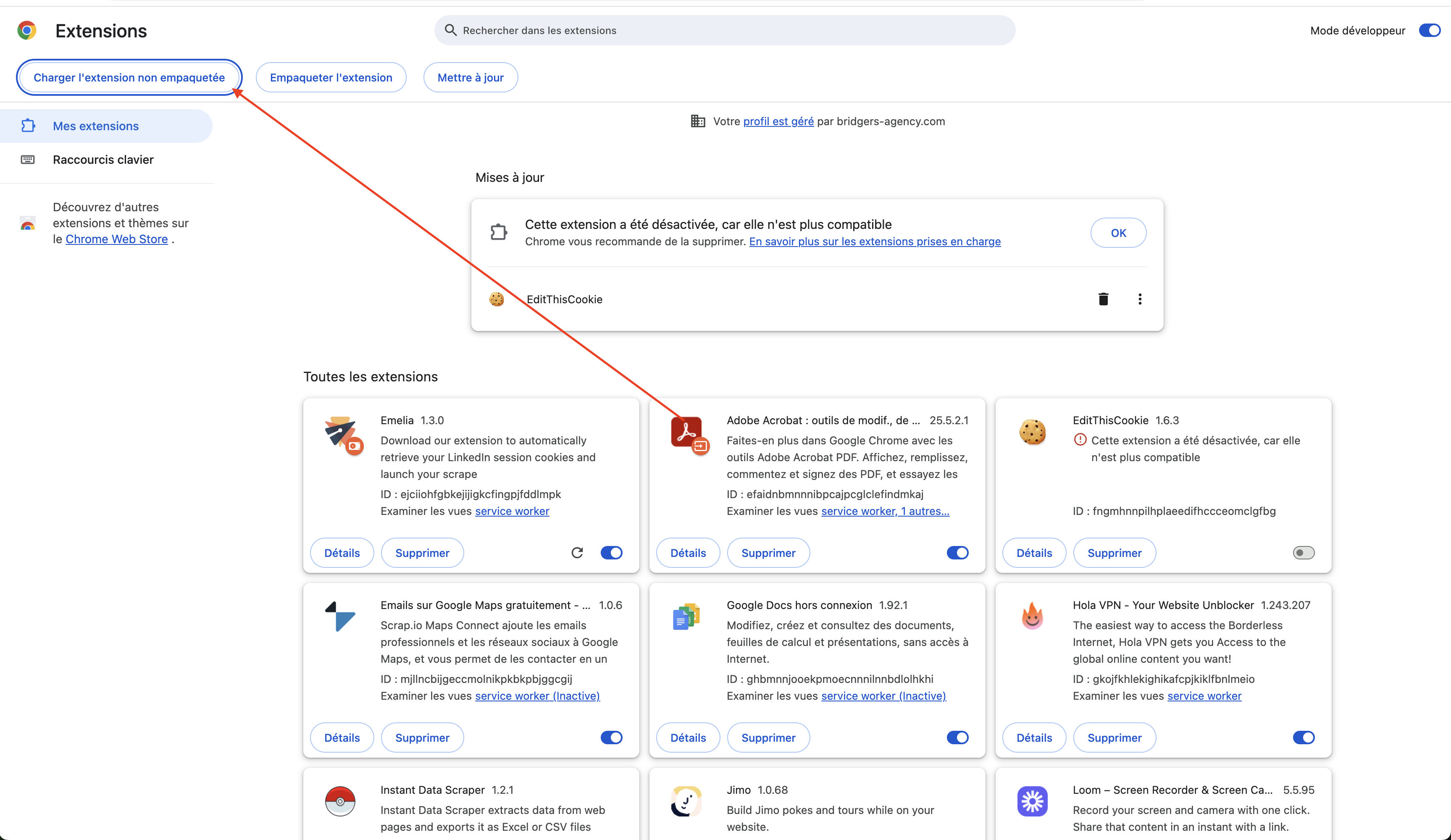Open the three-dot menu next to EditThisCookie
The height and width of the screenshot is (840, 1451).
1139,299
